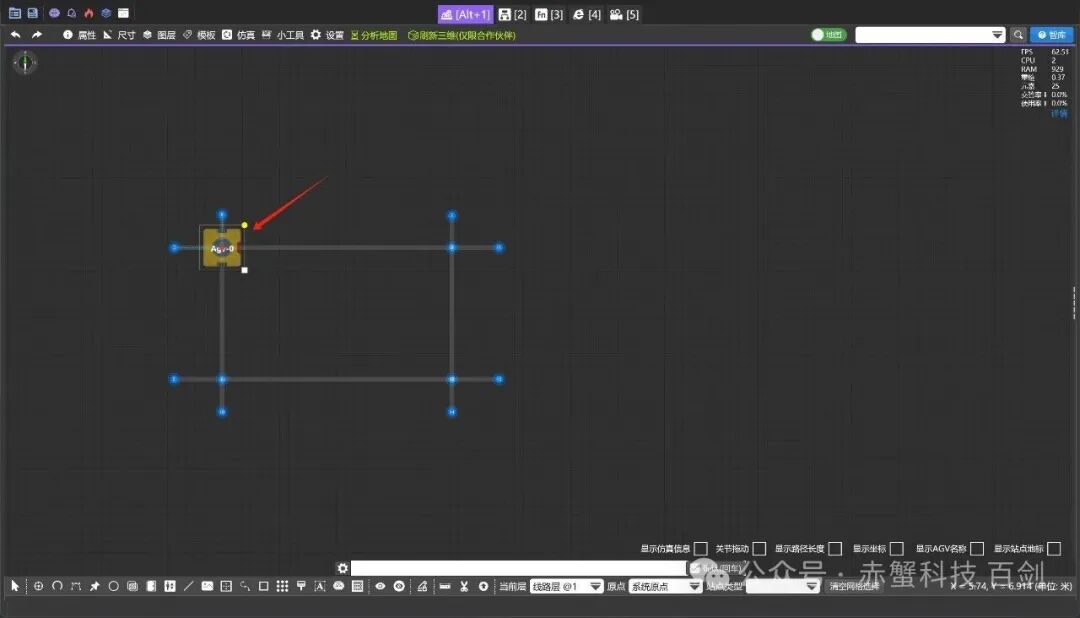
Task: Pick the straight line drawing tool
Action: coord(188,586)
